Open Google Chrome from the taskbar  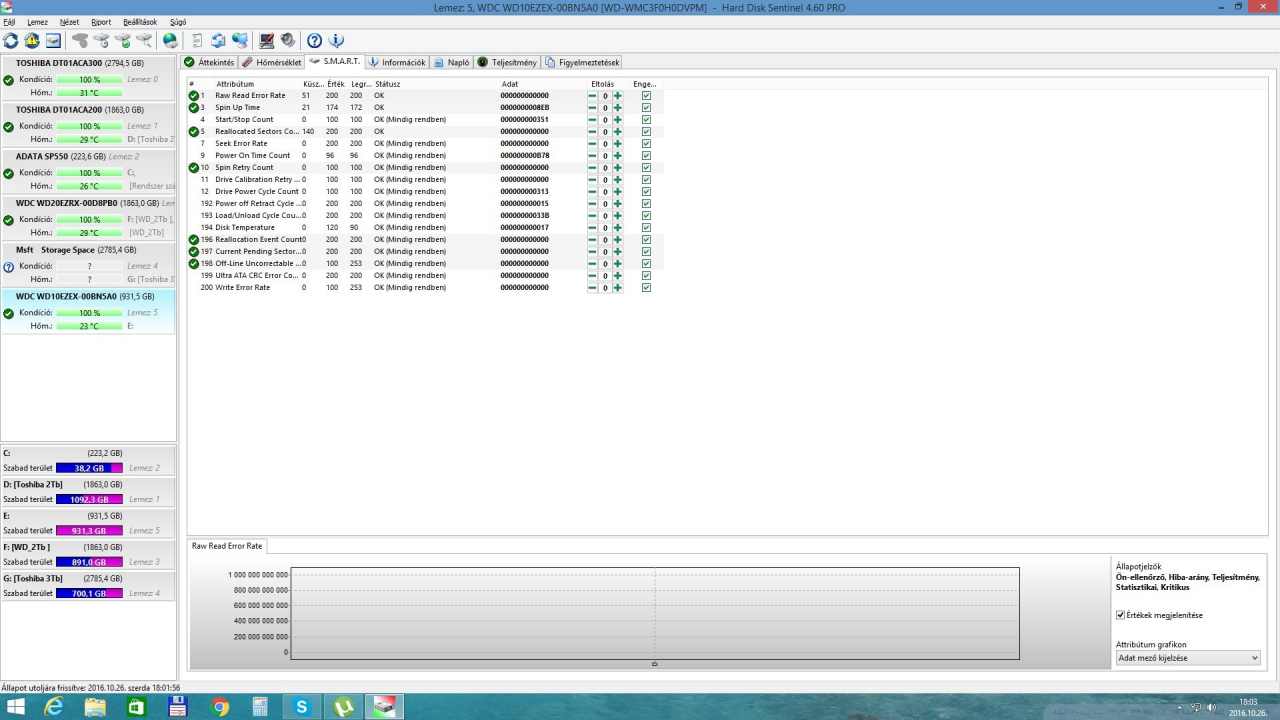click(220, 707)
